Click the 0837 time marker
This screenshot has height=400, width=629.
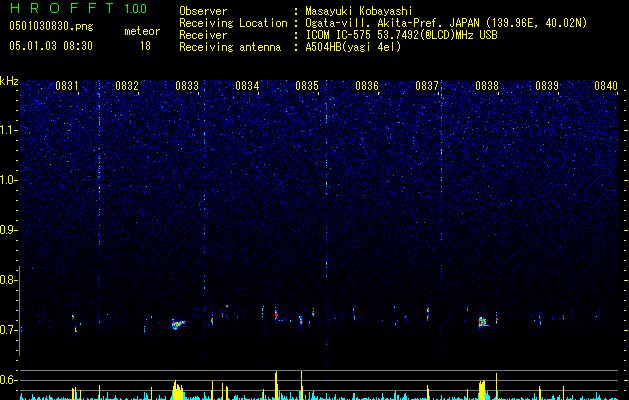click(427, 86)
